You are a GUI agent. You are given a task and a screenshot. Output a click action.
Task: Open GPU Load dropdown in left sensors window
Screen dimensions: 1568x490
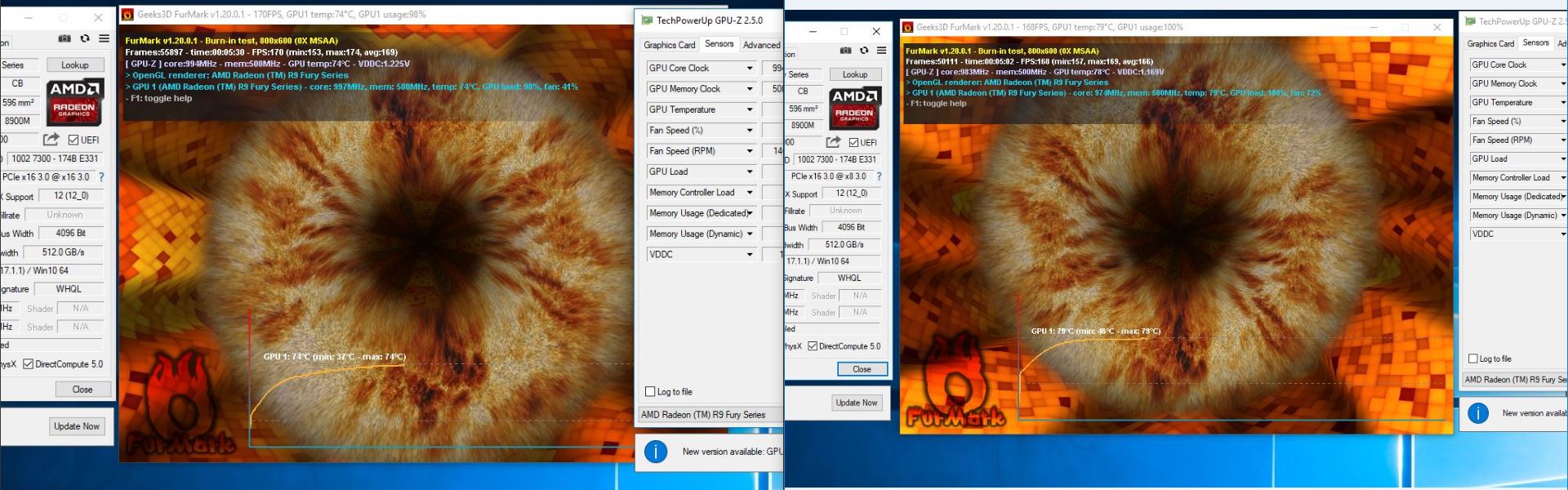point(702,171)
